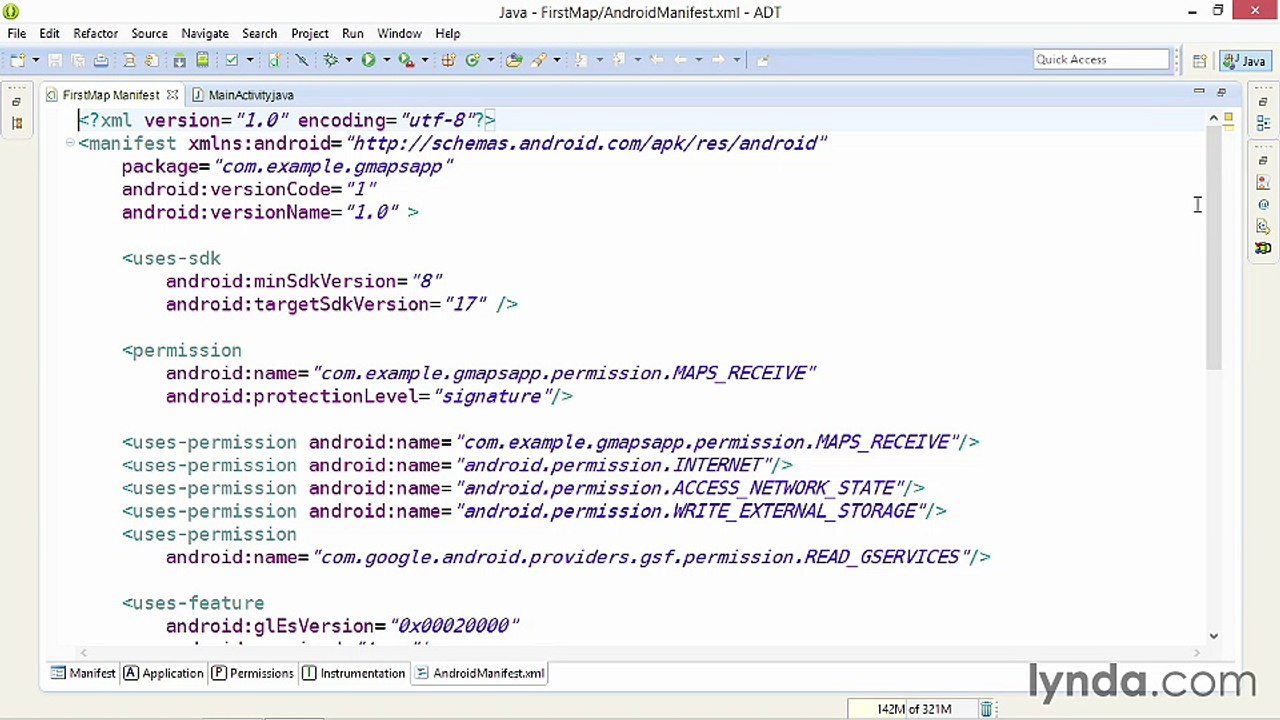Click the heap status 142M of 321M
1280x720 pixels.
[913, 709]
